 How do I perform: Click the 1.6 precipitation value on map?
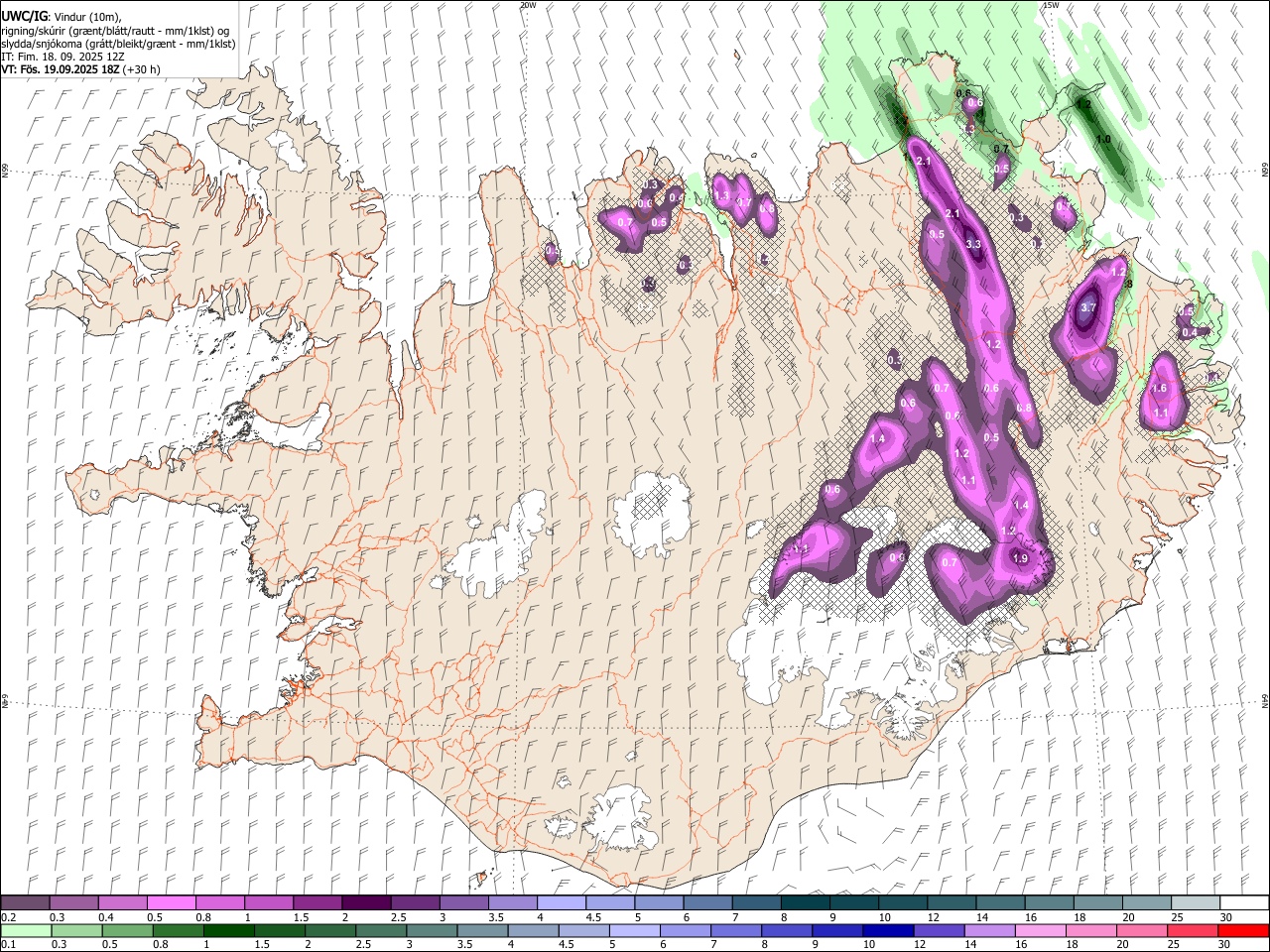pyautogui.click(x=1159, y=389)
